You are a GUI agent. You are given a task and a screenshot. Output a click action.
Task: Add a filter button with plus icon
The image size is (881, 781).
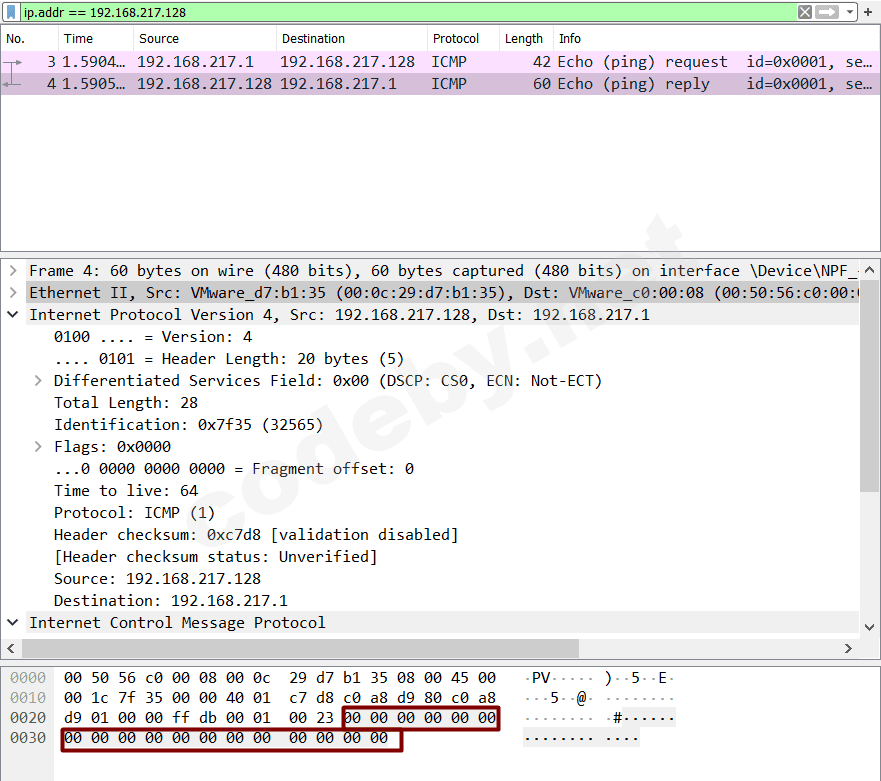click(868, 12)
